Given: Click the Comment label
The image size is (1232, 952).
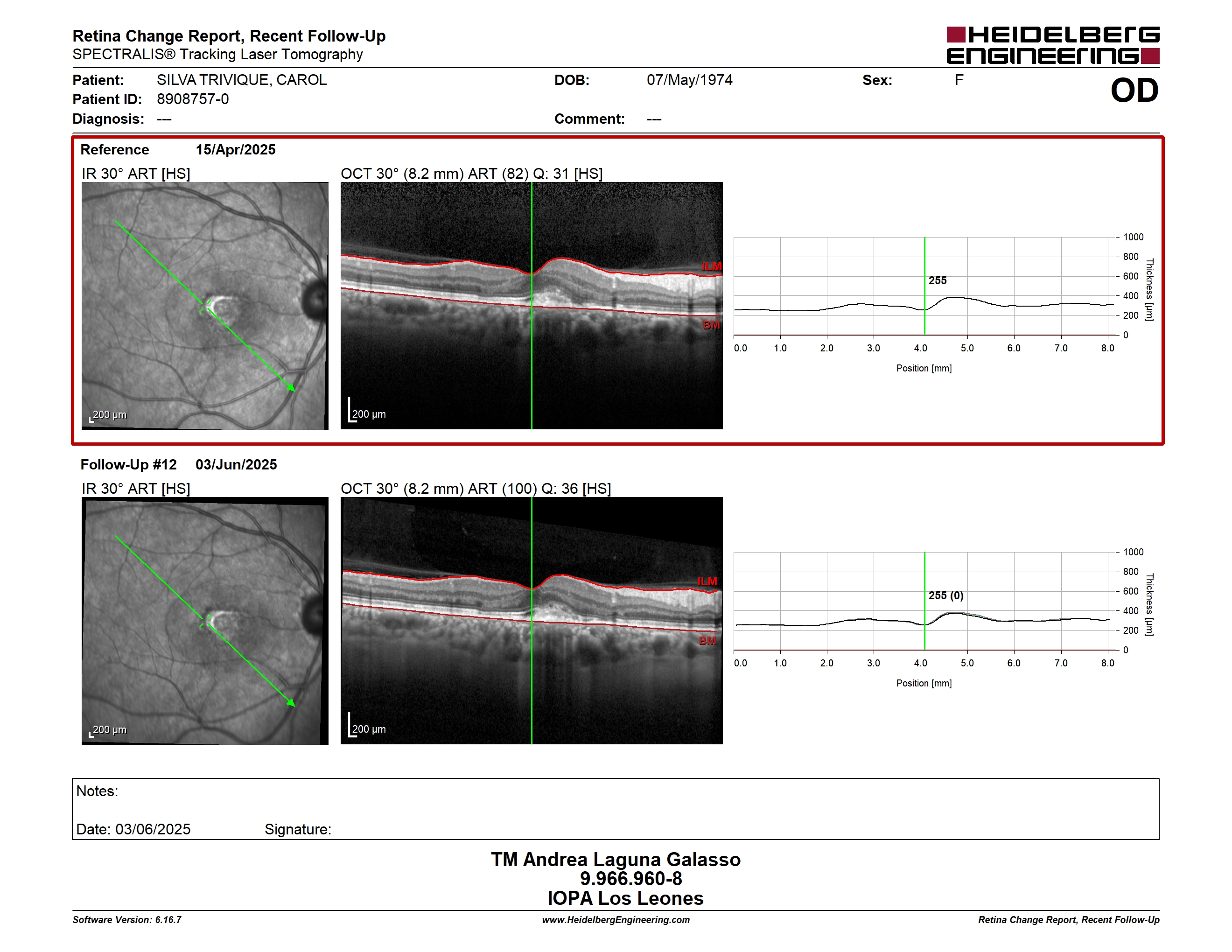Looking at the screenshot, I should pos(589,119).
